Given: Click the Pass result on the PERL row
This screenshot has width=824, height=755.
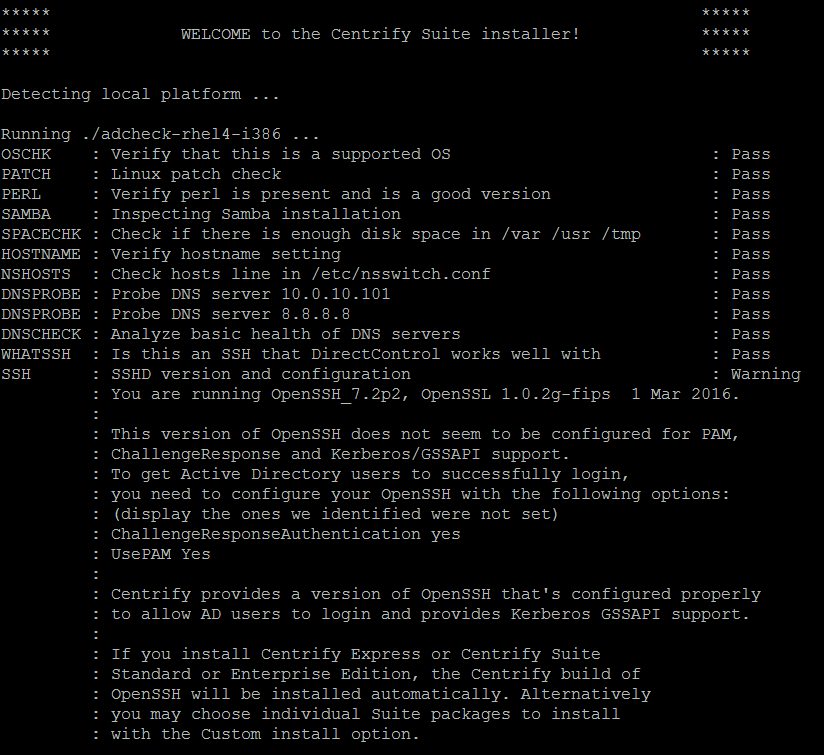Looking at the screenshot, I should pos(751,194).
